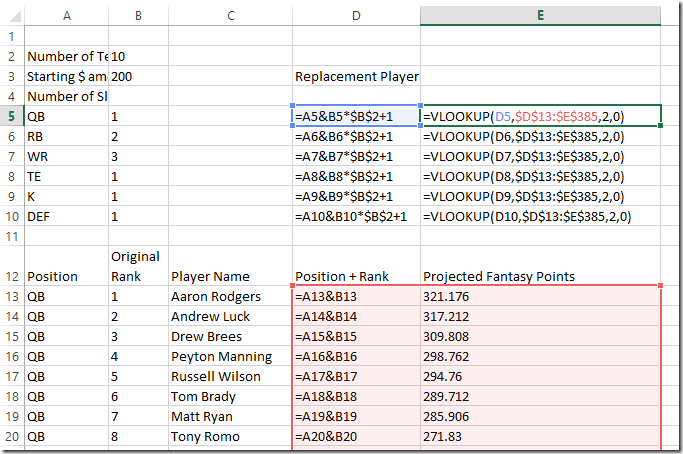Click the green fill handle of cell E5

point(660,125)
